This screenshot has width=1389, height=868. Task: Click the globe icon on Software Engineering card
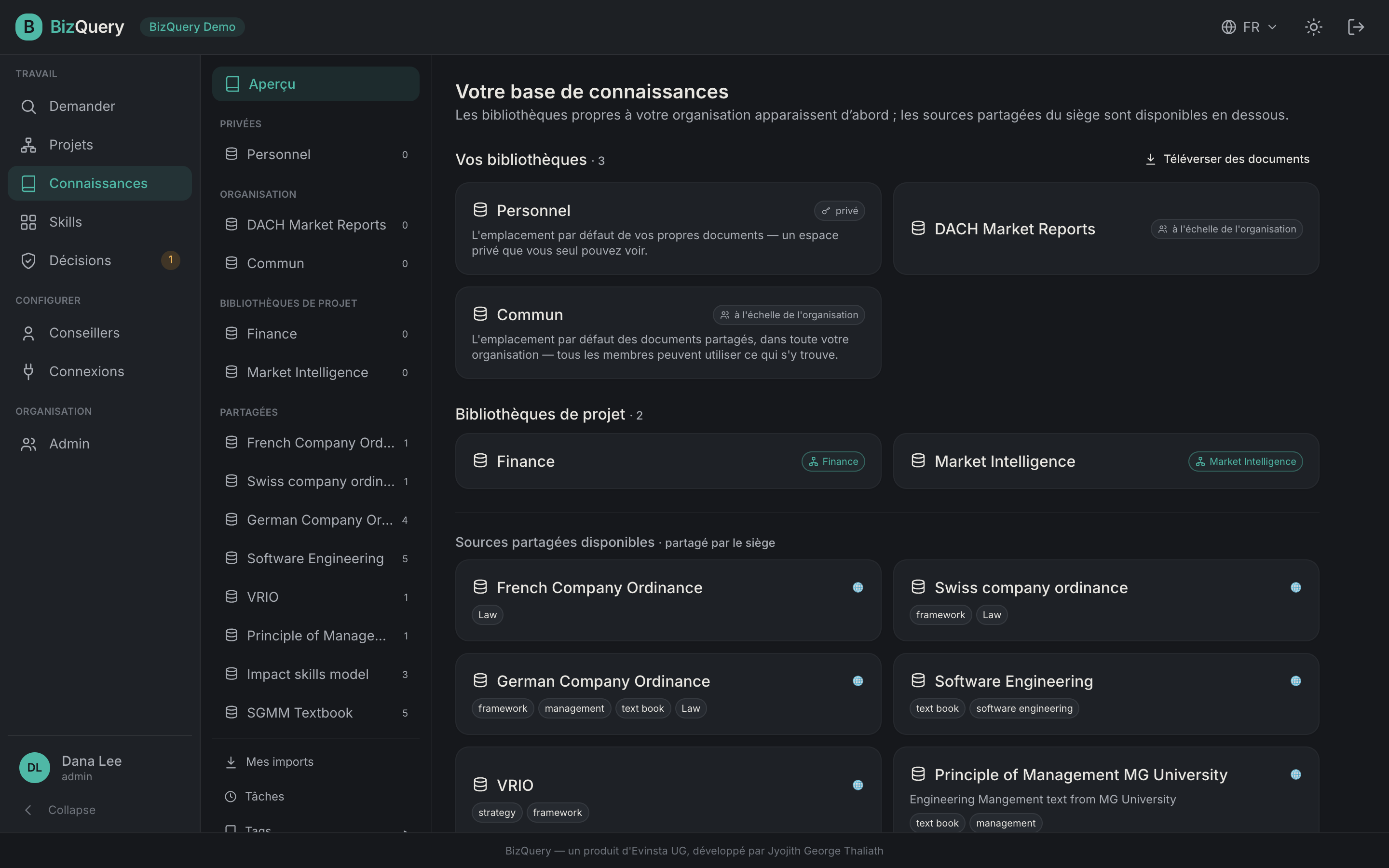pos(1295,681)
